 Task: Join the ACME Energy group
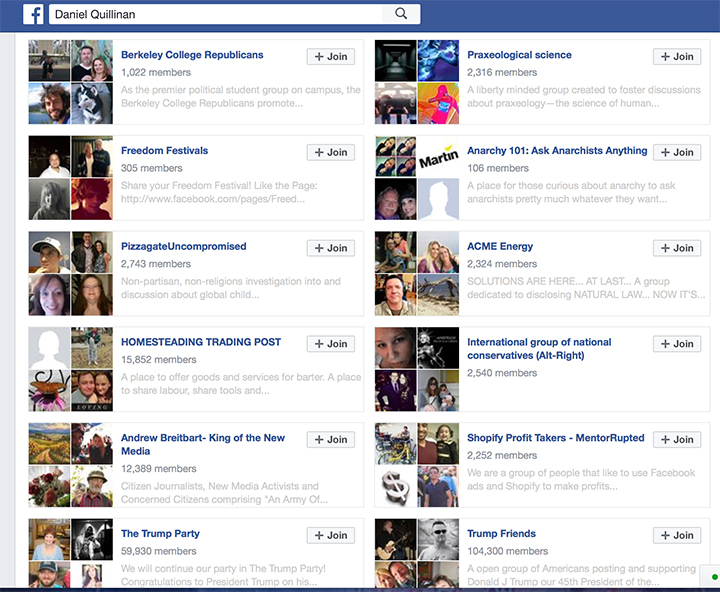point(677,248)
